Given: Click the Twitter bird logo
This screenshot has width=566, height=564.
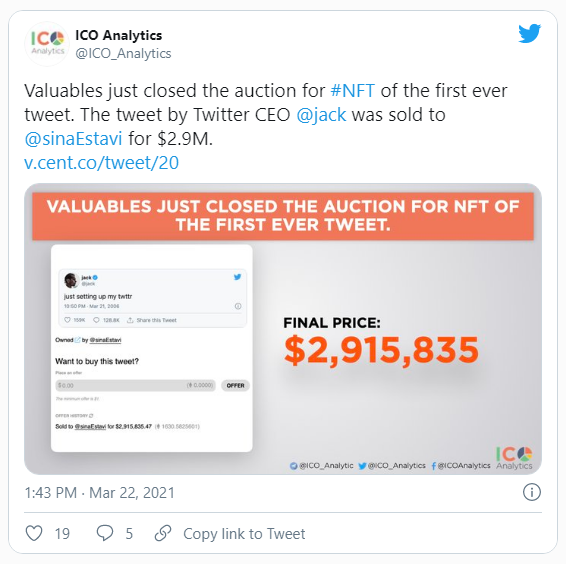Looking at the screenshot, I should (529, 34).
